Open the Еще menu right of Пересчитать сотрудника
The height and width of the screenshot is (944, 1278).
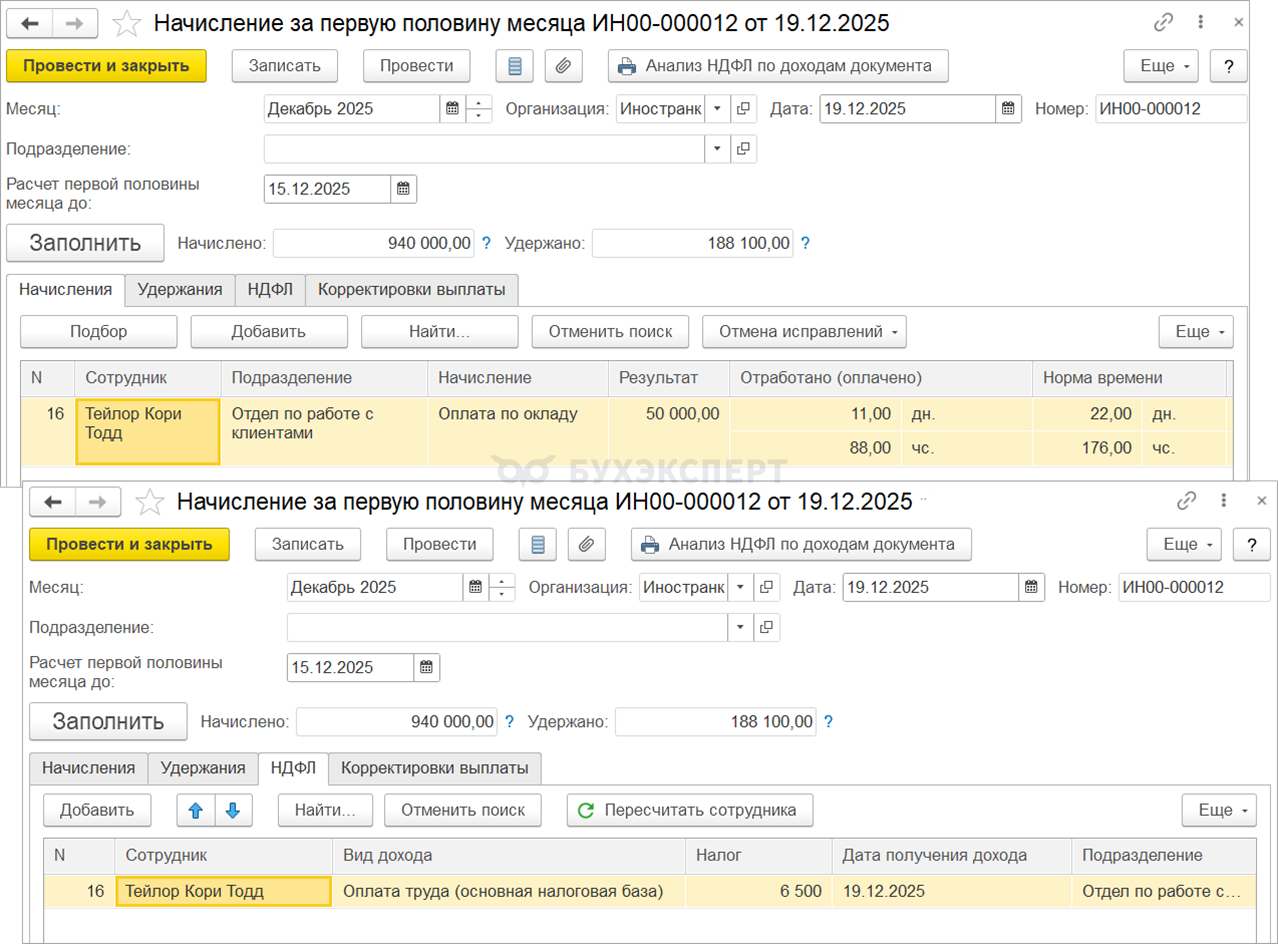click(x=1219, y=810)
